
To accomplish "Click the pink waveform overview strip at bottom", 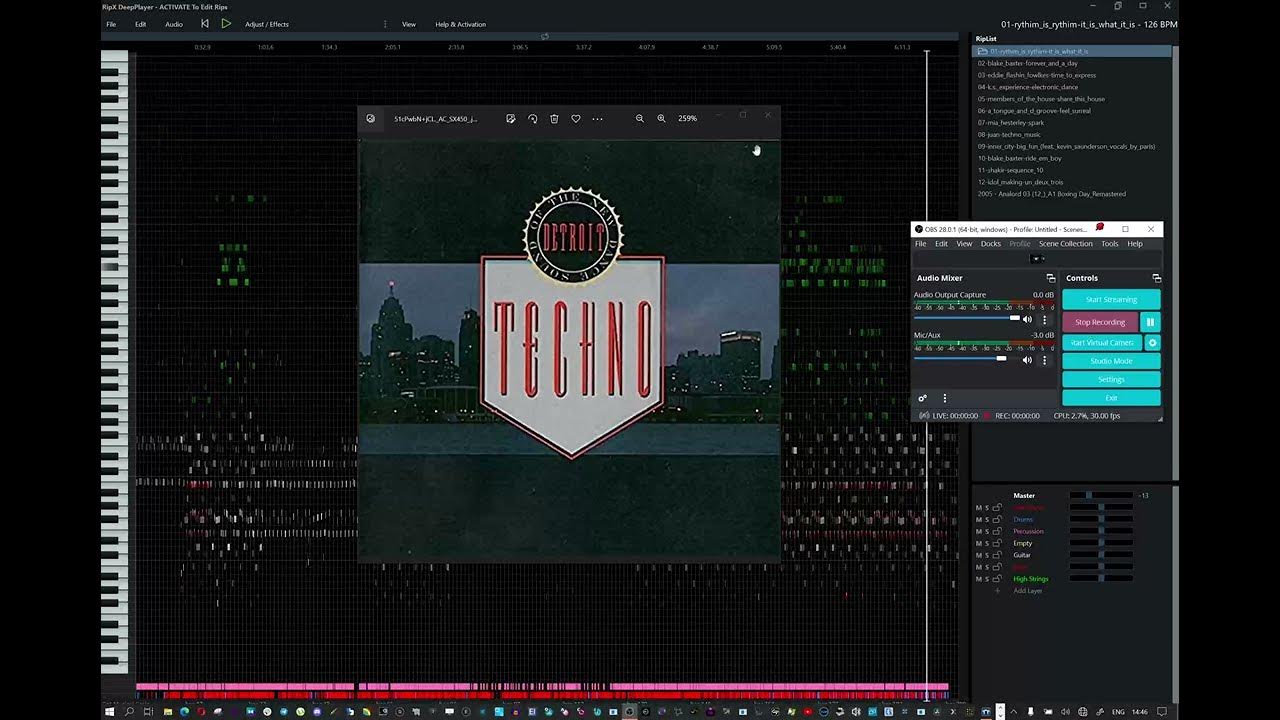I will [x=542, y=686].
